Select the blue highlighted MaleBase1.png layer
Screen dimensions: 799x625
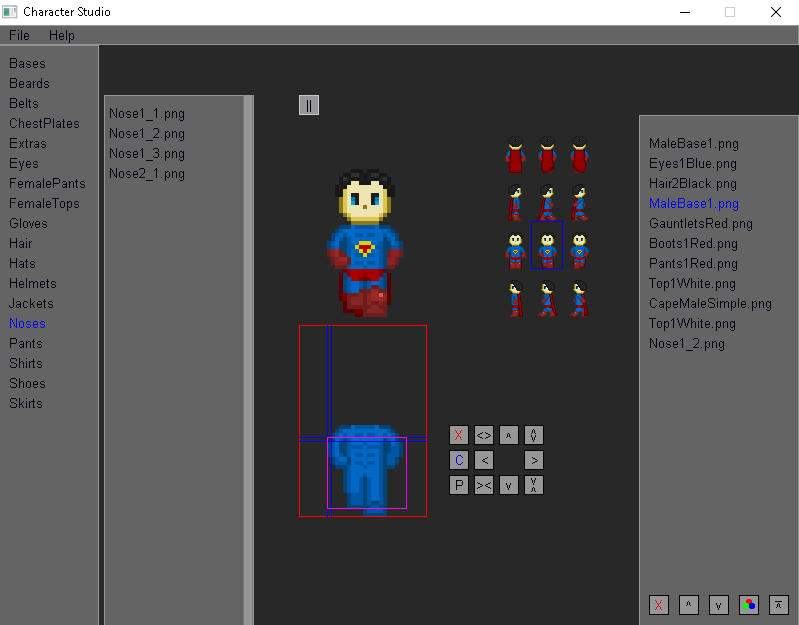[x=694, y=203]
